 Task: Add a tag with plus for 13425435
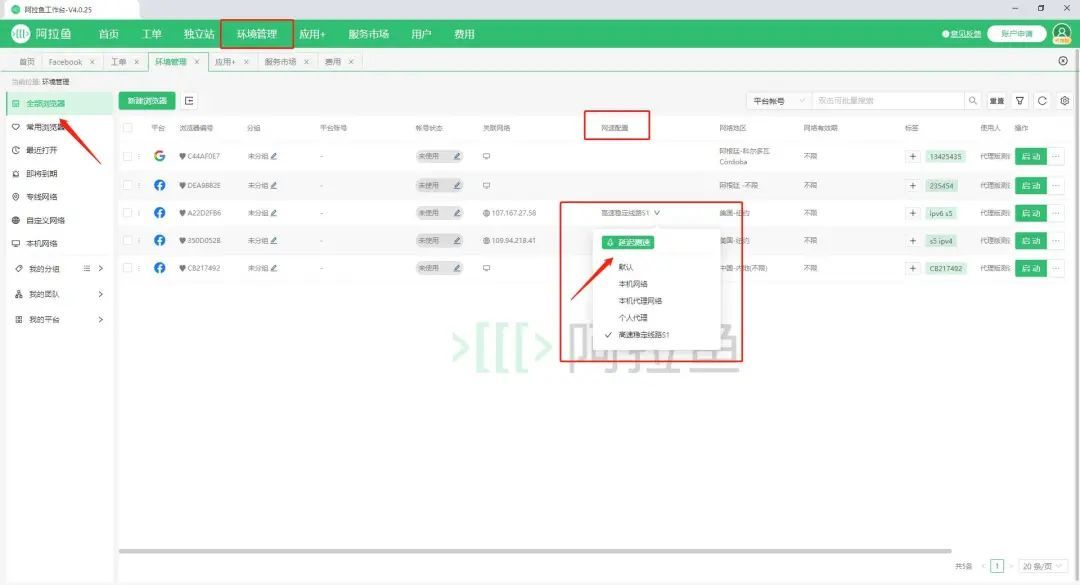click(913, 156)
